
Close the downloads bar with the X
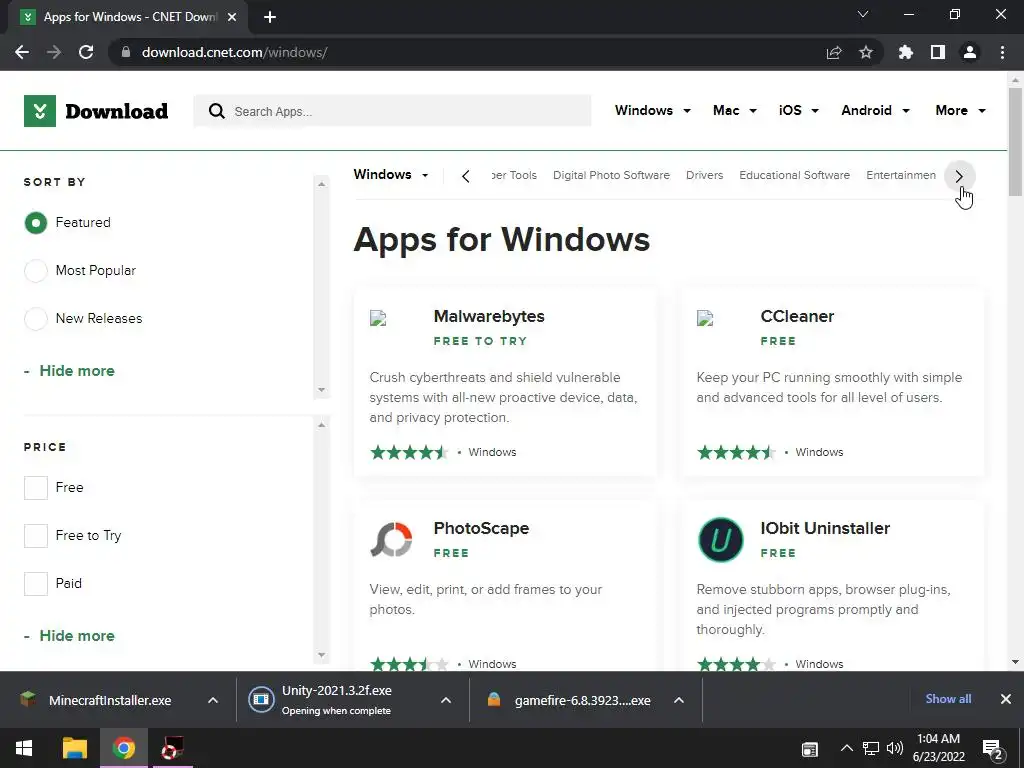point(1006,699)
